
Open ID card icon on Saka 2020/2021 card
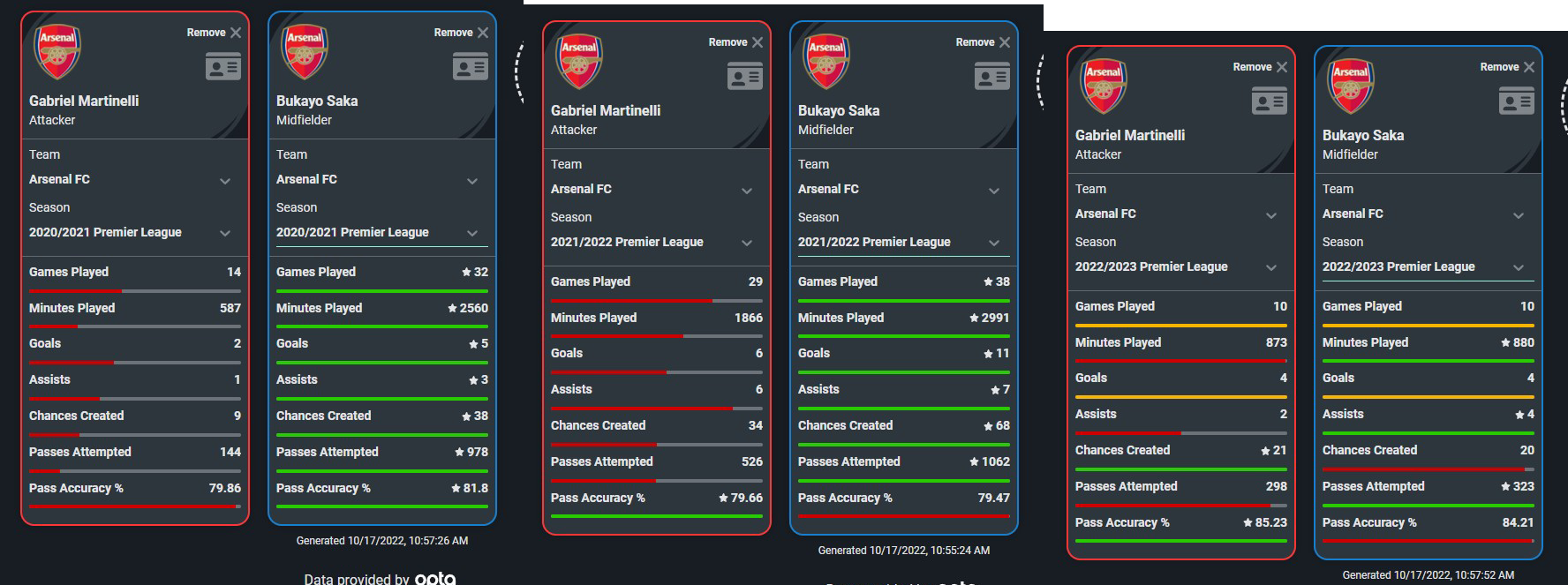(x=470, y=66)
